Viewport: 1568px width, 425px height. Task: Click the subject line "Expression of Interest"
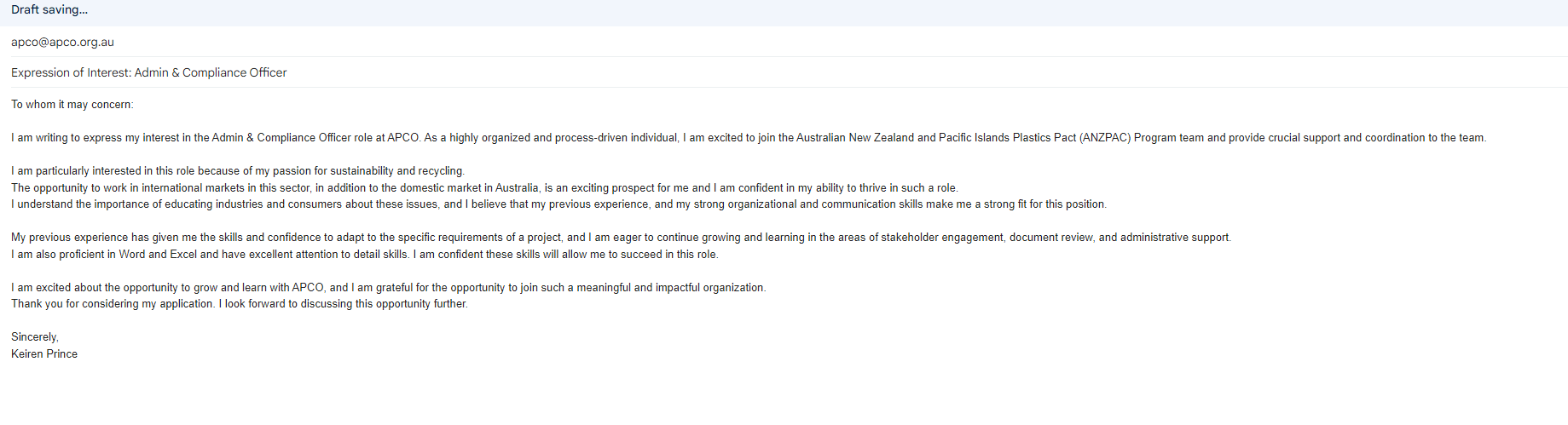click(x=71, y=72)
